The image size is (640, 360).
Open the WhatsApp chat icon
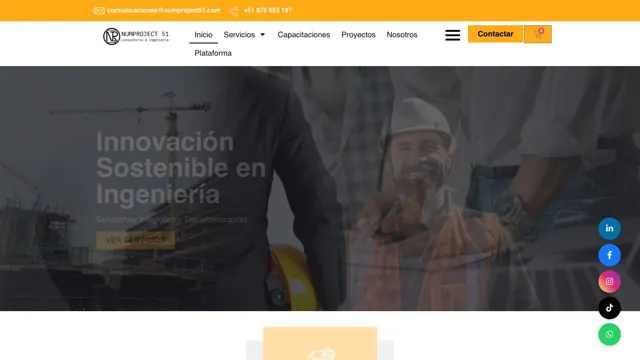click(x=609, y=334)
